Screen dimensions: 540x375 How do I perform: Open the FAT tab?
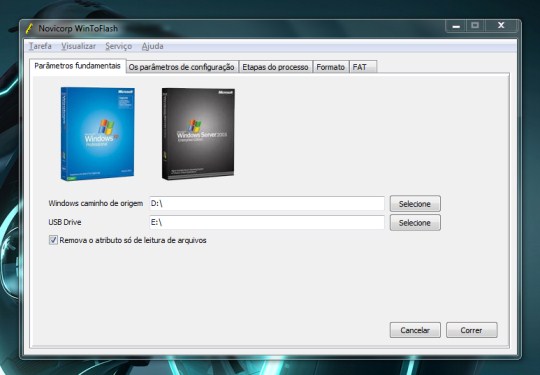pos(363,67)
